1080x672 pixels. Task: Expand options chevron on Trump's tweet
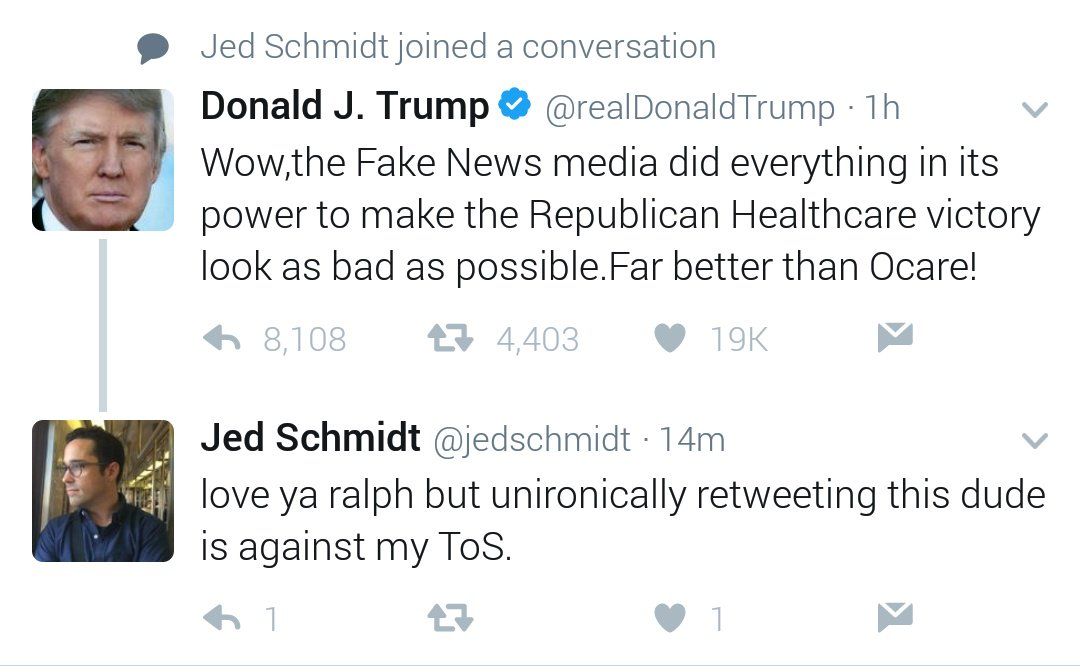(1035, 109)
